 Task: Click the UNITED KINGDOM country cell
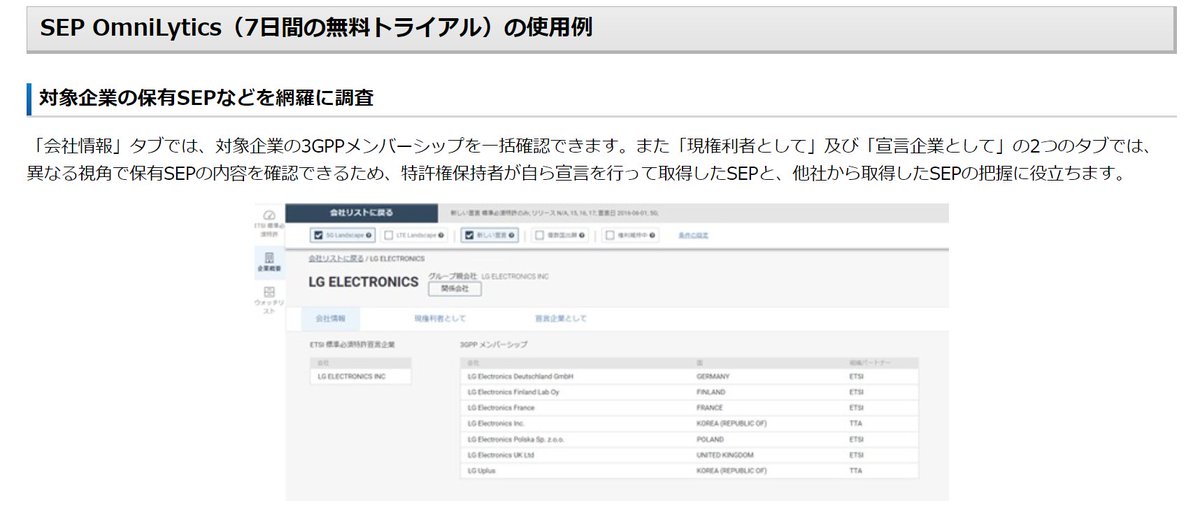click(727, 454)
